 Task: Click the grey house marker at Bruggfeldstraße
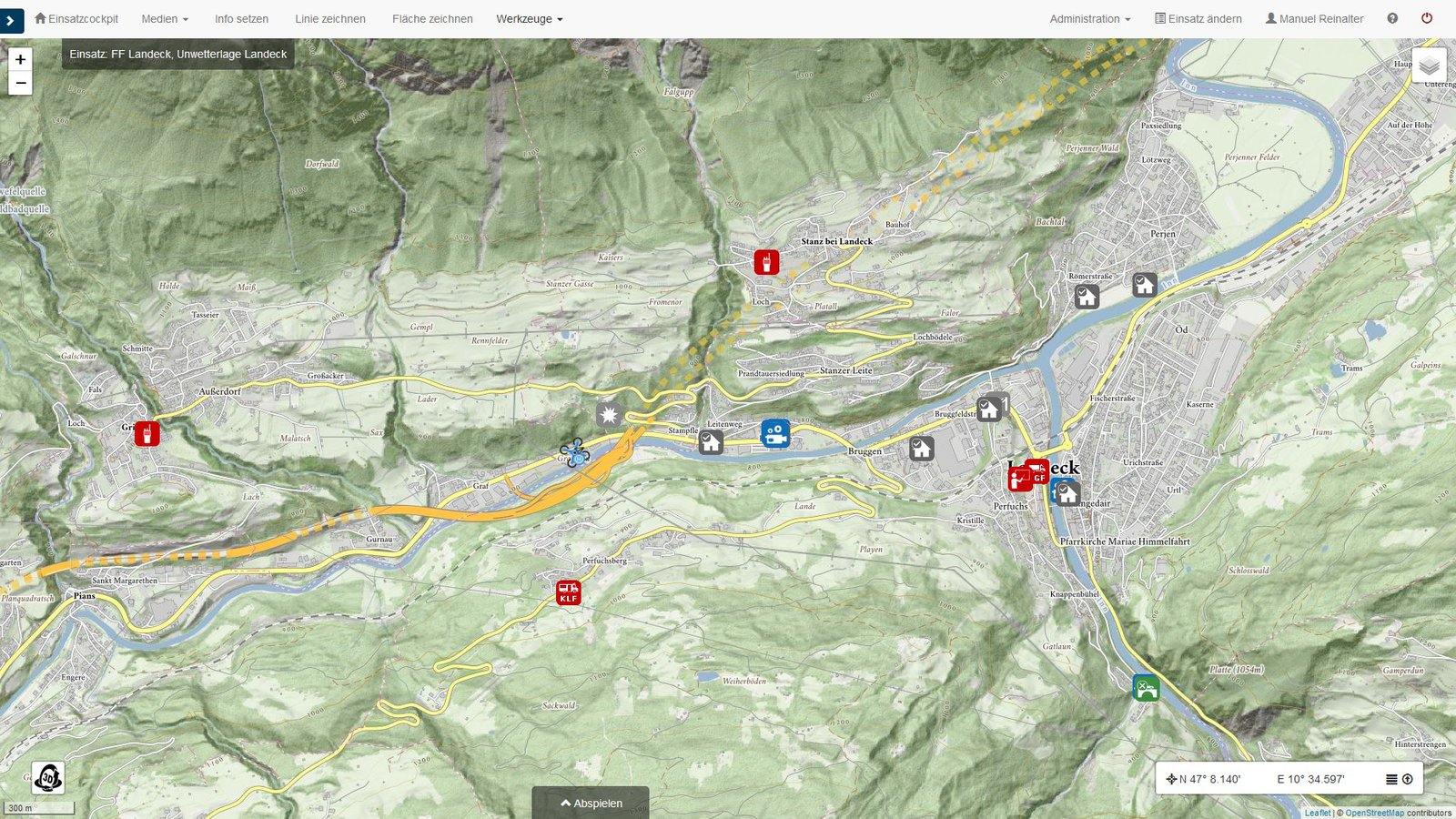[989, 408]
